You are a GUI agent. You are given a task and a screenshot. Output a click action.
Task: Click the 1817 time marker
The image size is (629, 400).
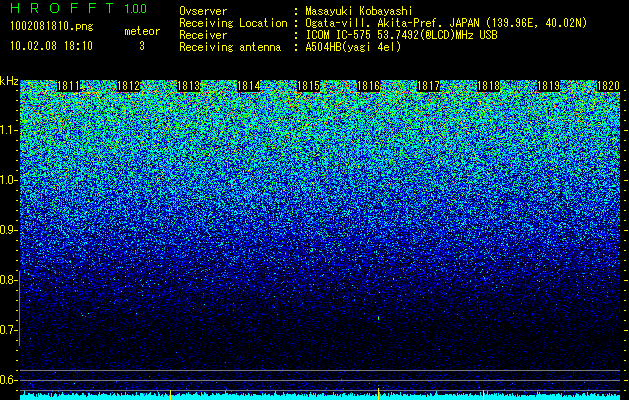(428, 86)
